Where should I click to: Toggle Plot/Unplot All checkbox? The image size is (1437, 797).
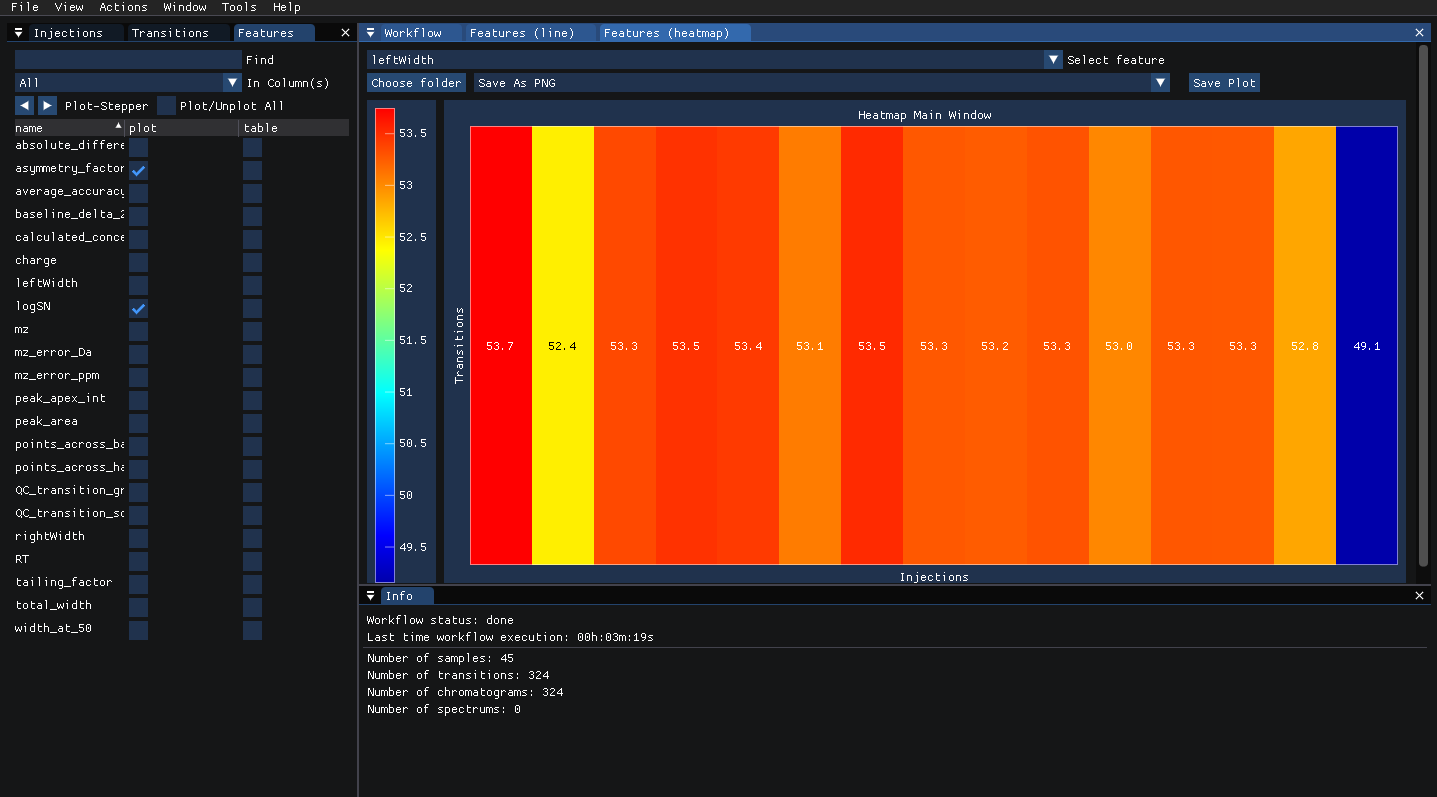point(167,105)
